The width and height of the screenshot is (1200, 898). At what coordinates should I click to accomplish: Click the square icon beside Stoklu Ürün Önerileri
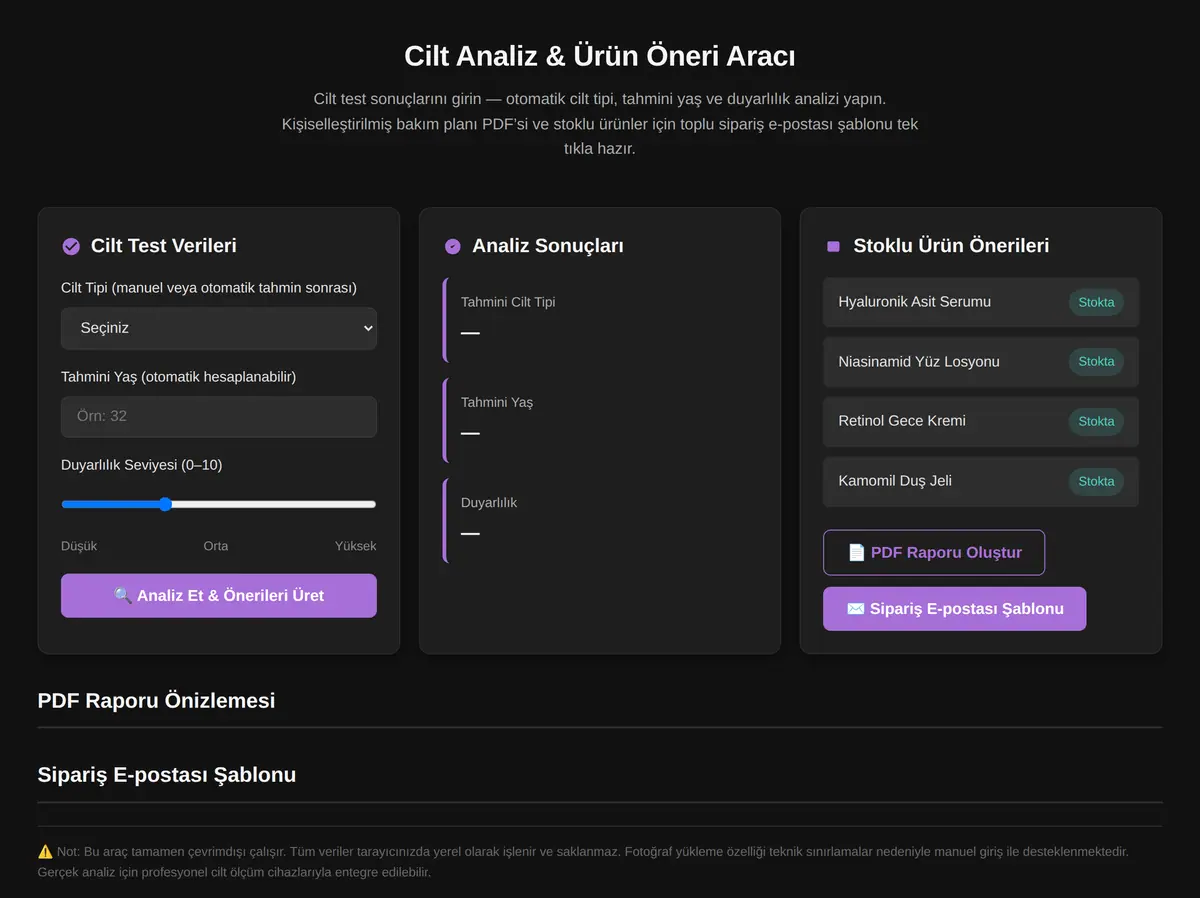pos(833,246)
